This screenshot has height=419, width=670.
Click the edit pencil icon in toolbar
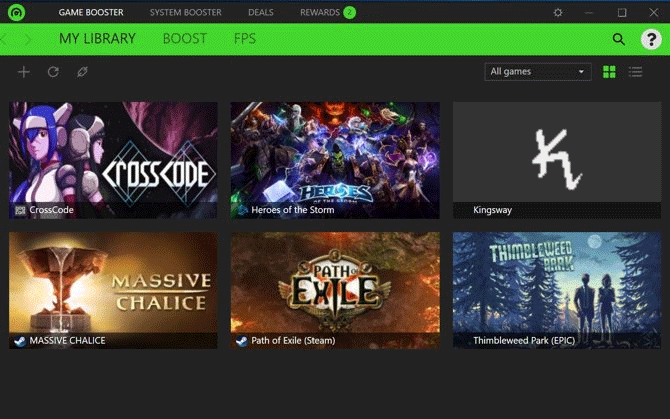pos(82,72)
